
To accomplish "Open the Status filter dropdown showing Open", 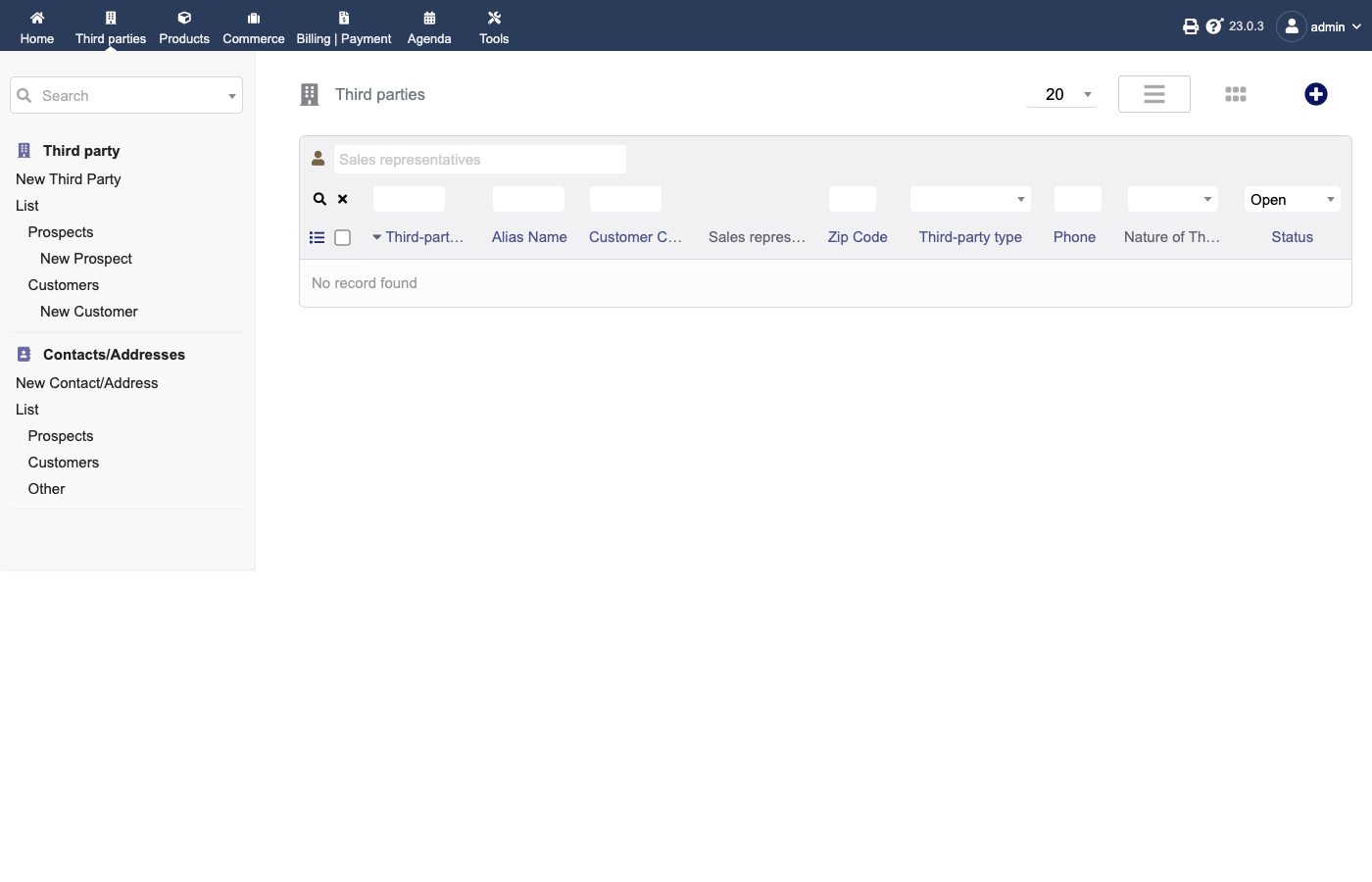I will [x=1293, y=199].
